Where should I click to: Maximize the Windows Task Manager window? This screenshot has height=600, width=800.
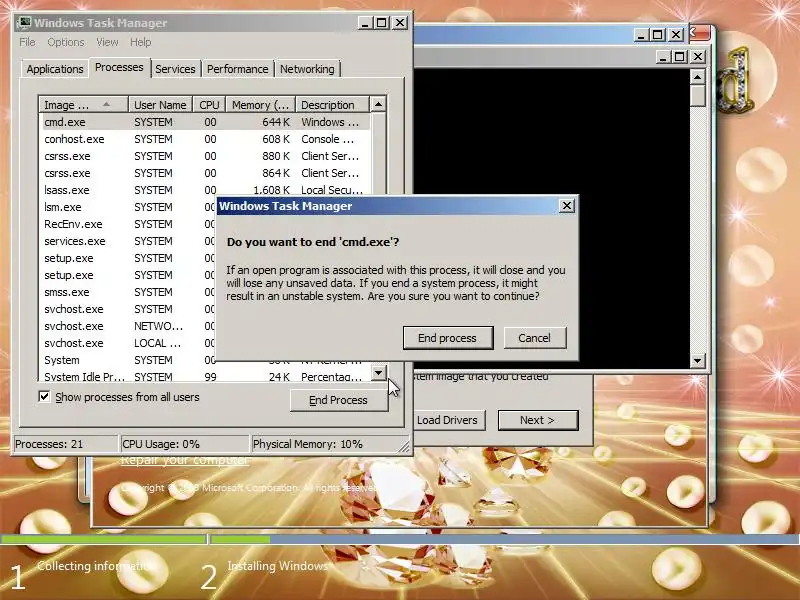[382, 23]
